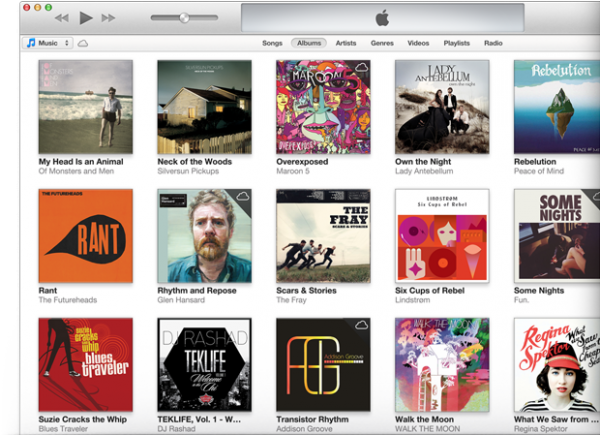Adjust the volume slider knob
Screen dimensions: 600x435
184,18
